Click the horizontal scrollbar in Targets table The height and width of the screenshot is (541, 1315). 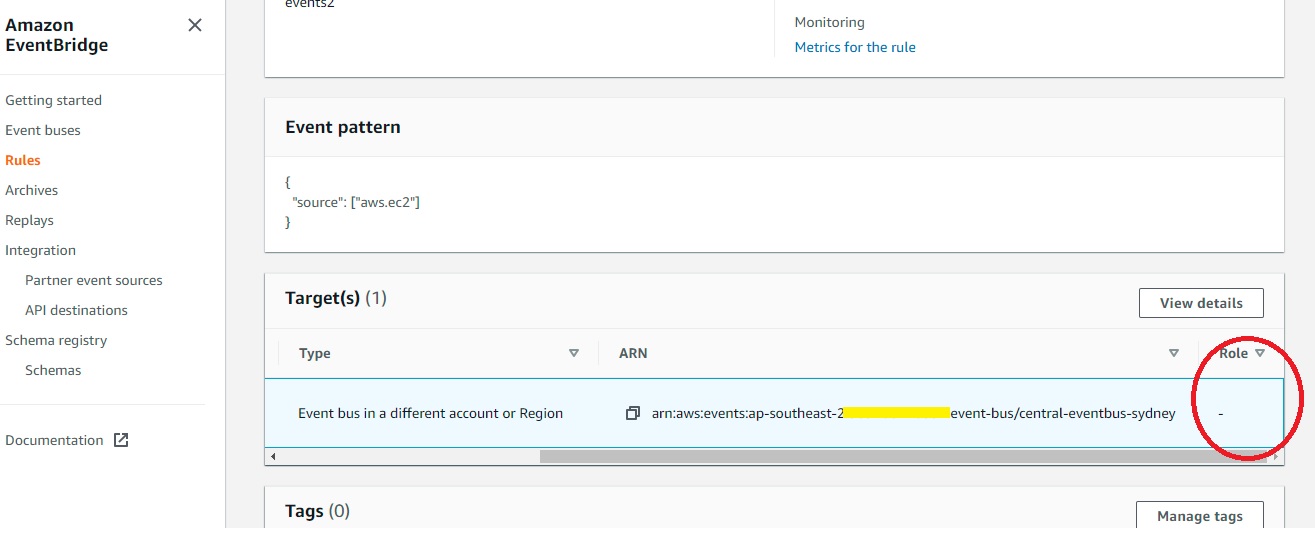pos(870,456)
